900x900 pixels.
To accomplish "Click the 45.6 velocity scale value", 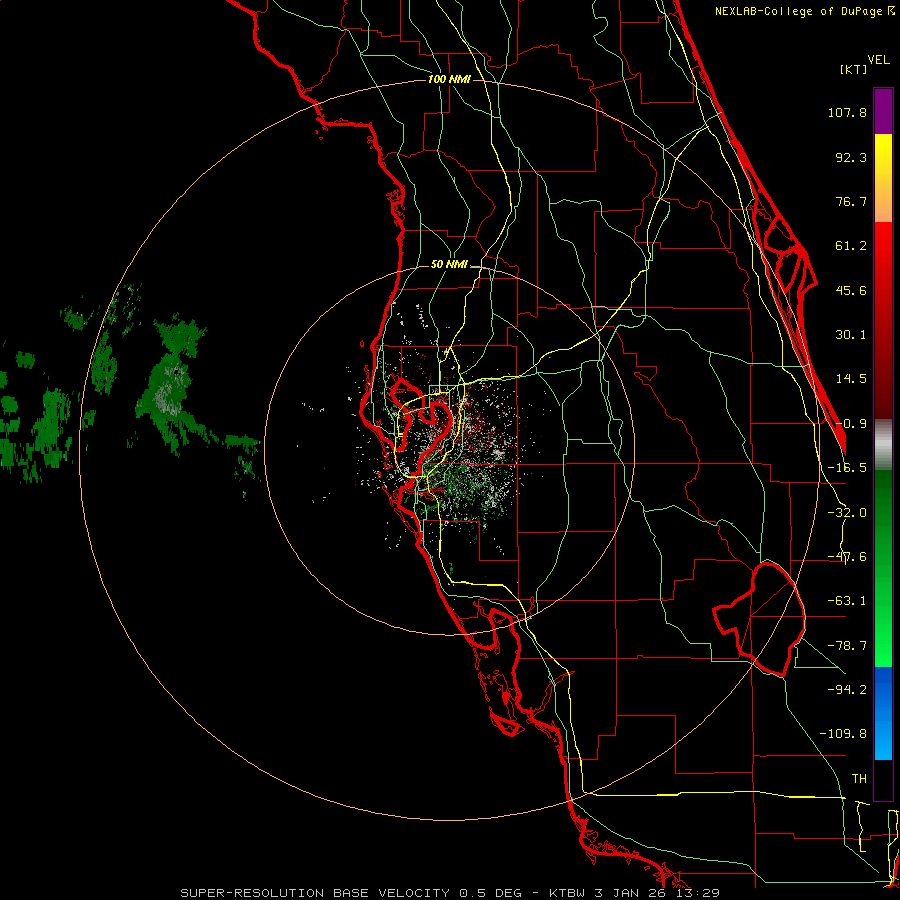I will (x=851, y=290).
